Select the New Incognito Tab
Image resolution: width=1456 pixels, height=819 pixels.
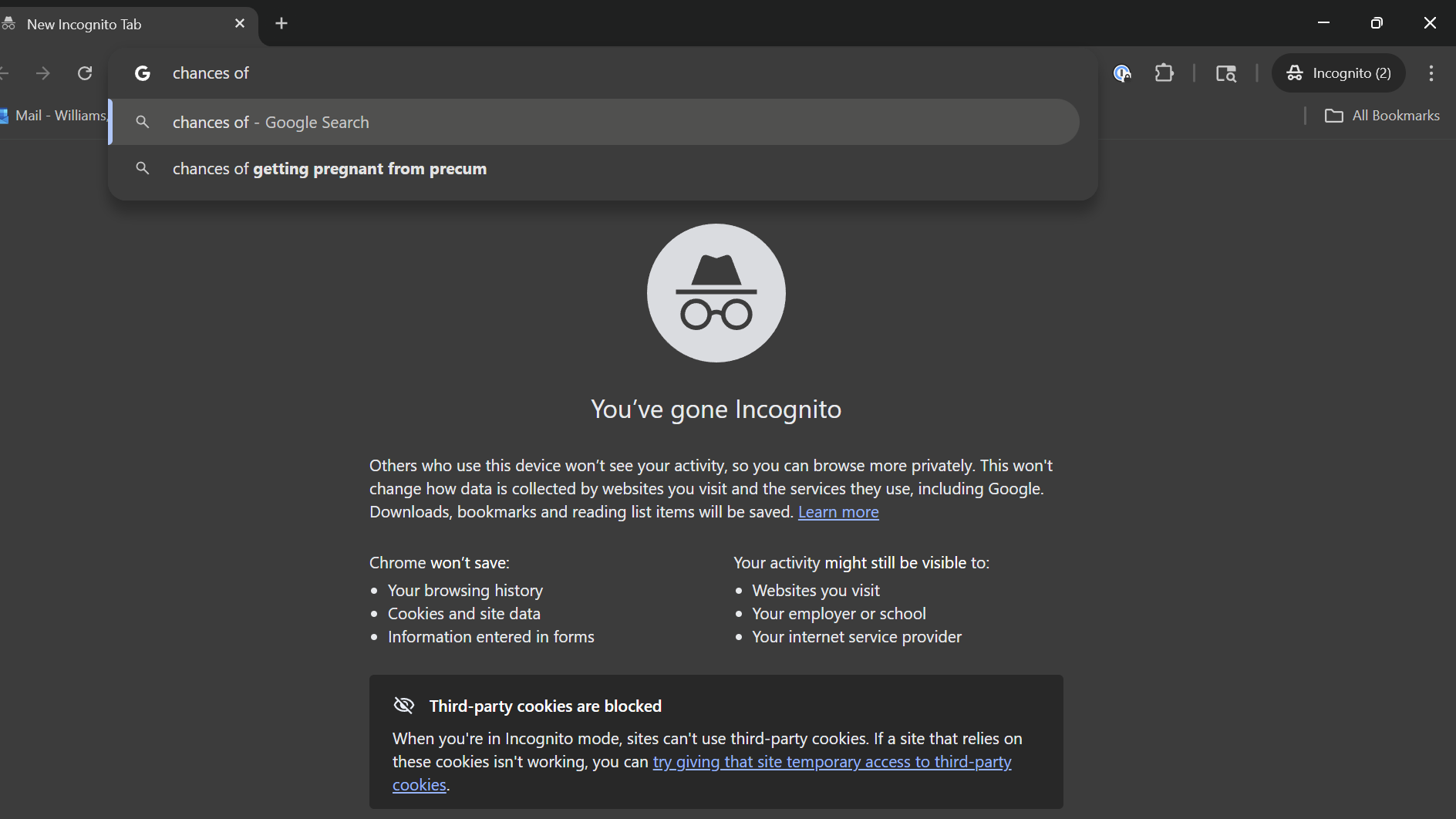coord(116,24)
